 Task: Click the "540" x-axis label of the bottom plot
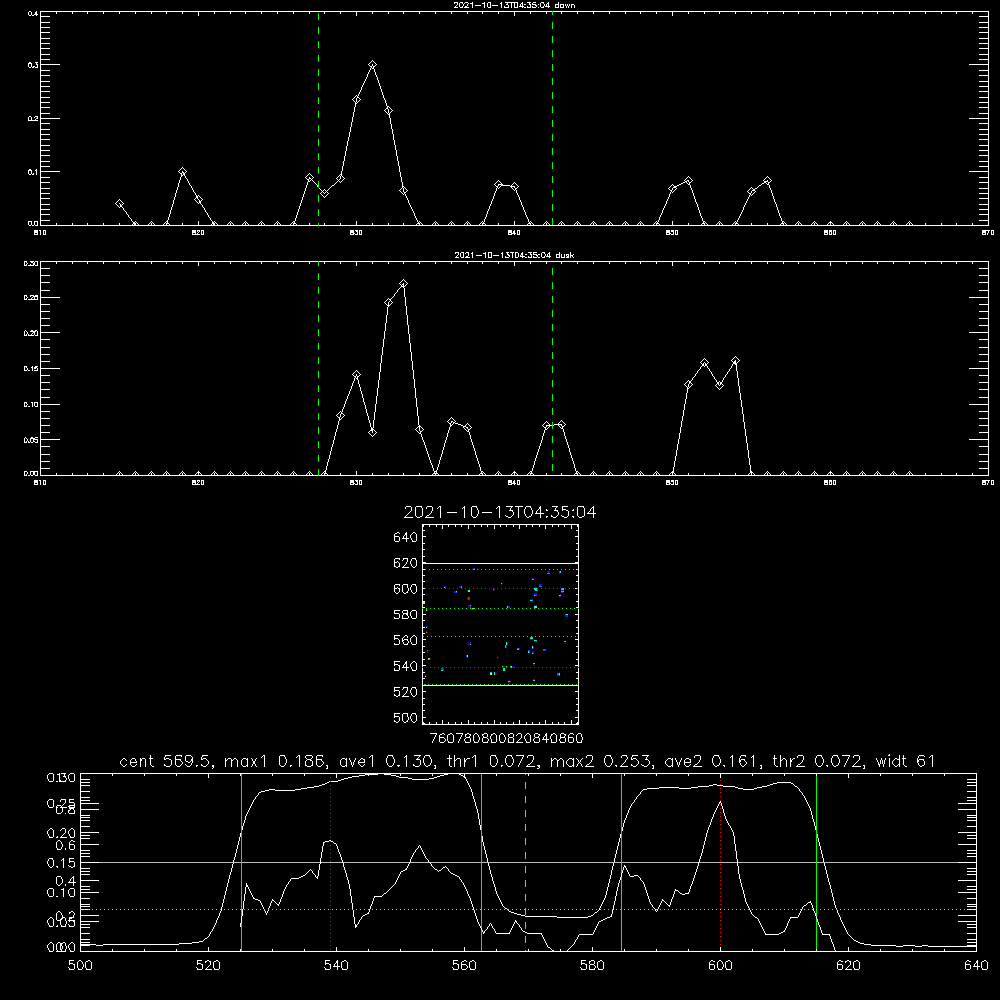pos(336,966)
